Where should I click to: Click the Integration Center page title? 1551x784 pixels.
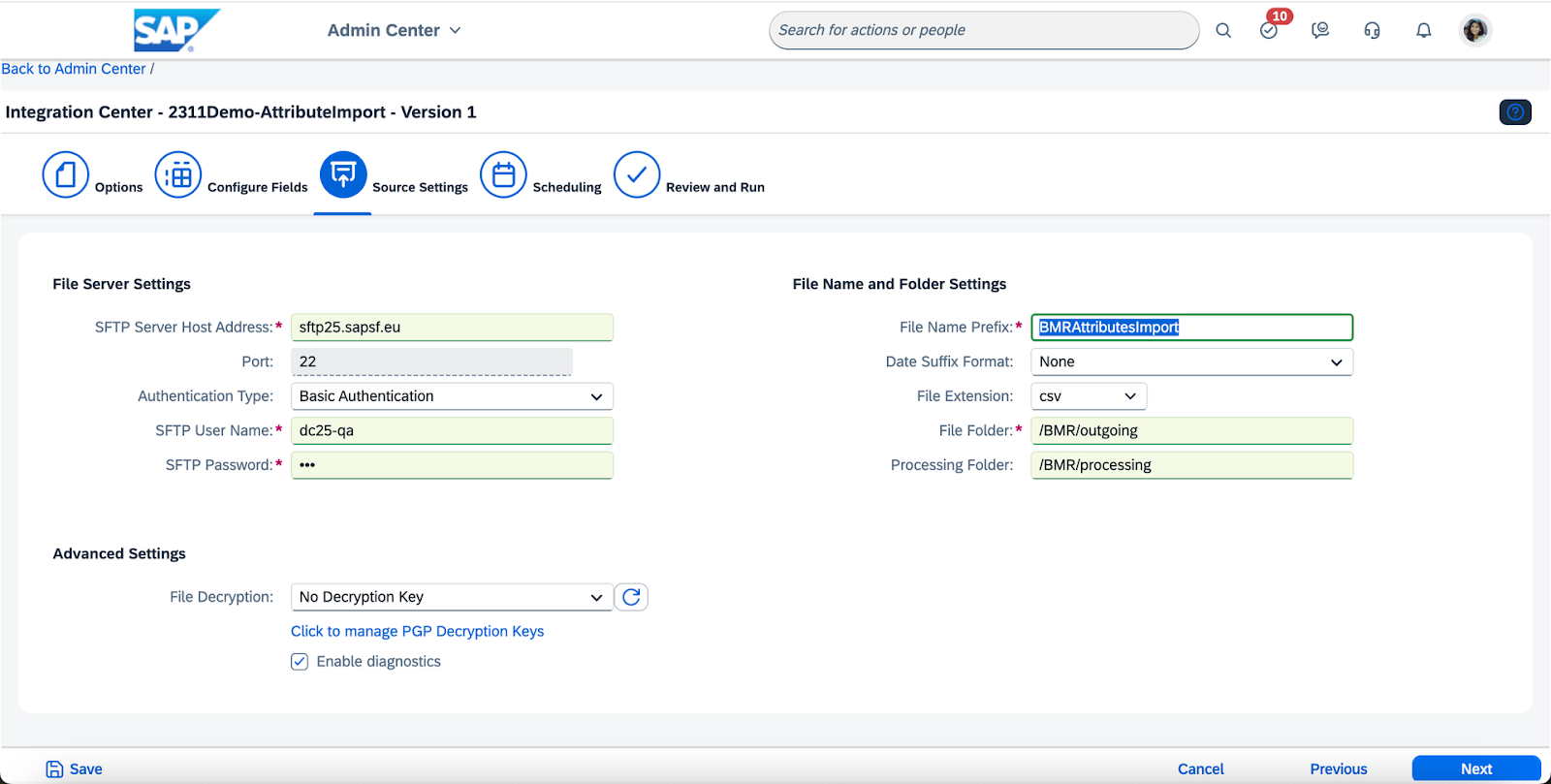(240, 112)
